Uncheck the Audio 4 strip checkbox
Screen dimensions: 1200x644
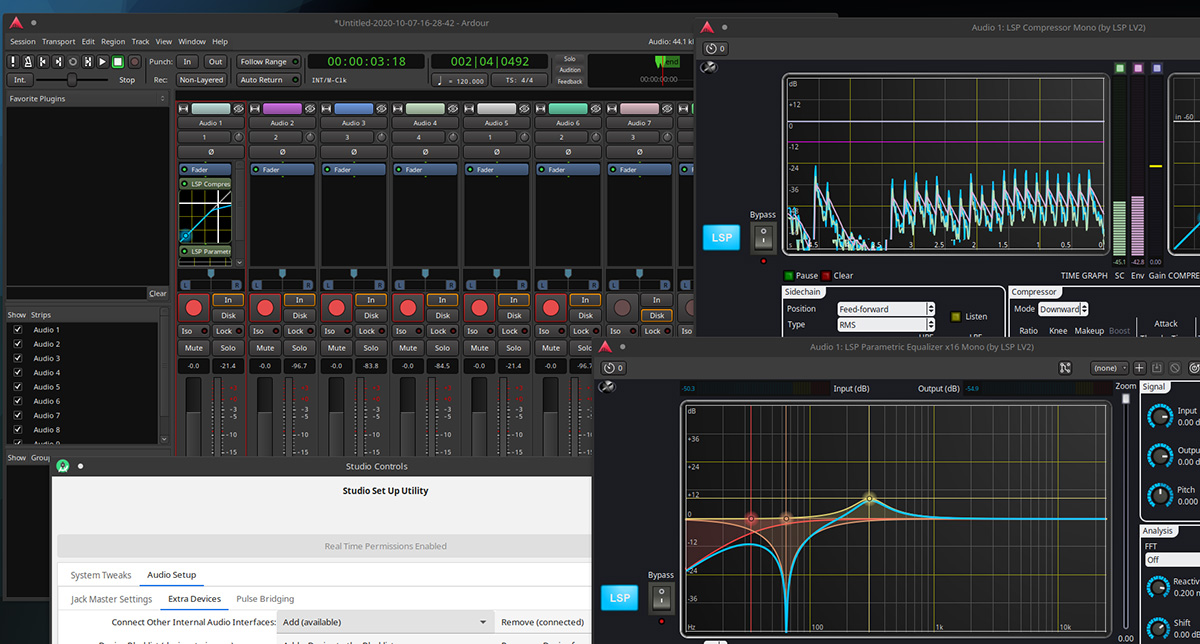[17, 372]
